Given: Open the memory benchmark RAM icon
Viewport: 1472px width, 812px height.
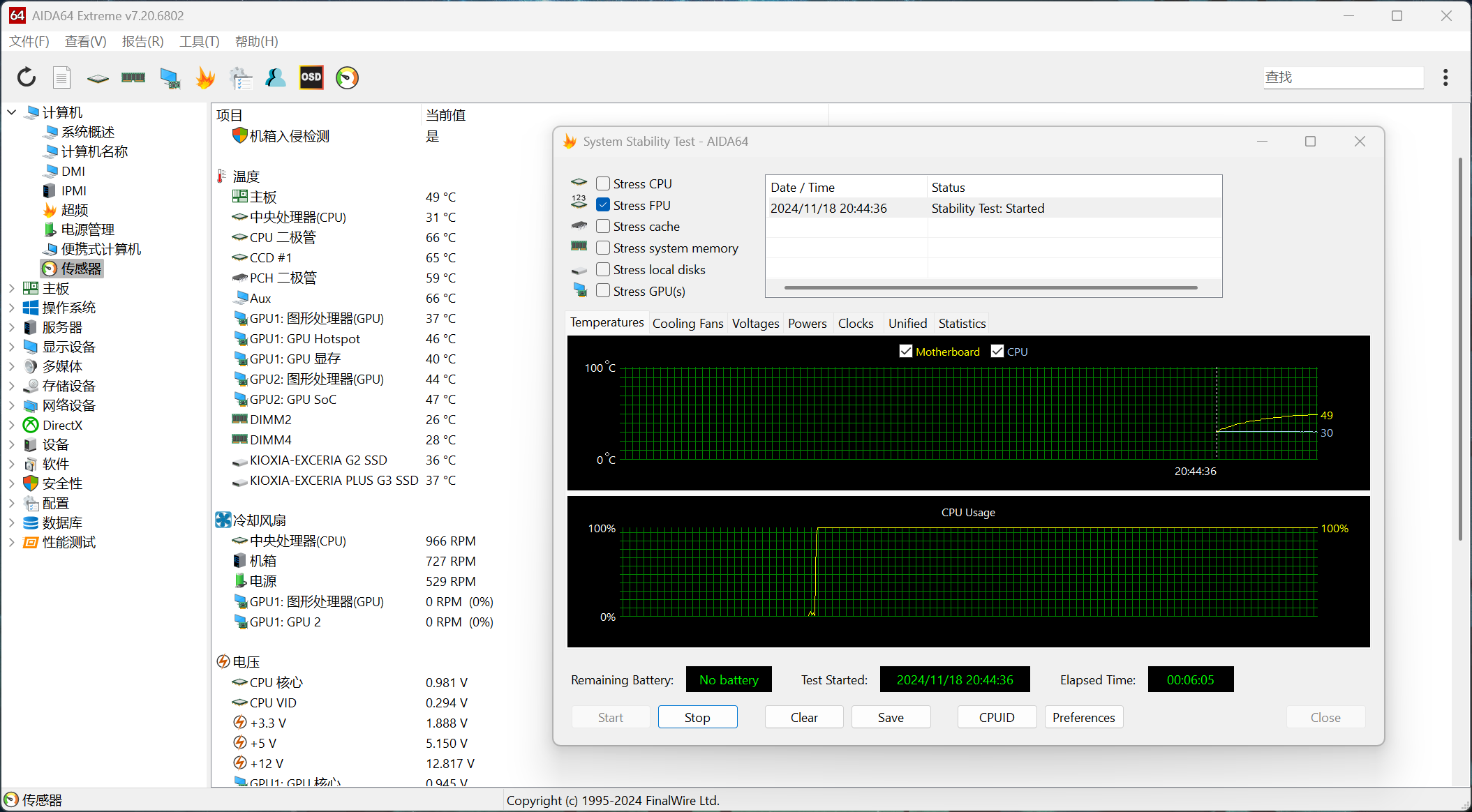Looking at the screenshot, I should (133, 77).
